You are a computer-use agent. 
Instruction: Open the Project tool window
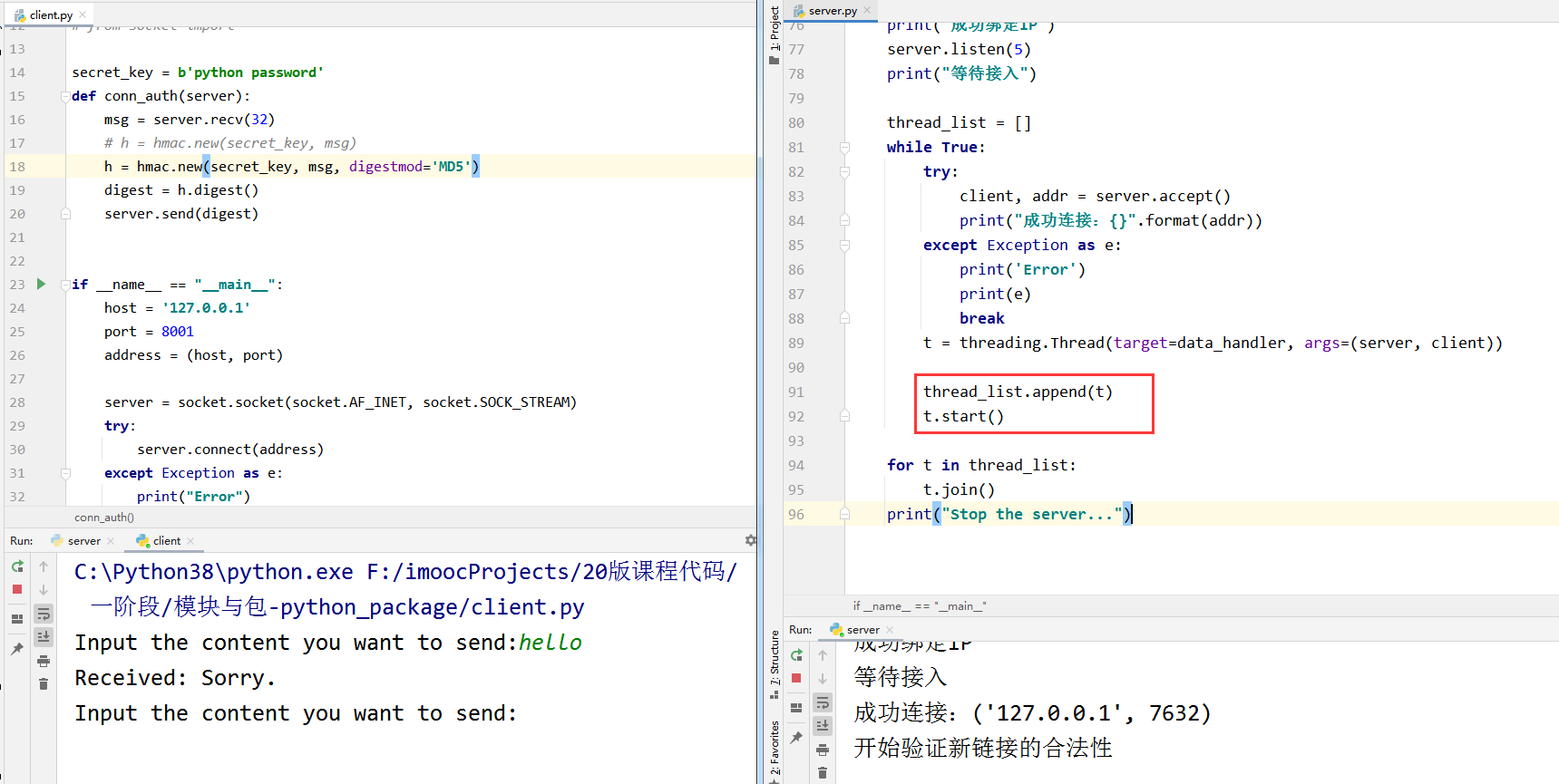click(x=775, y=34)
